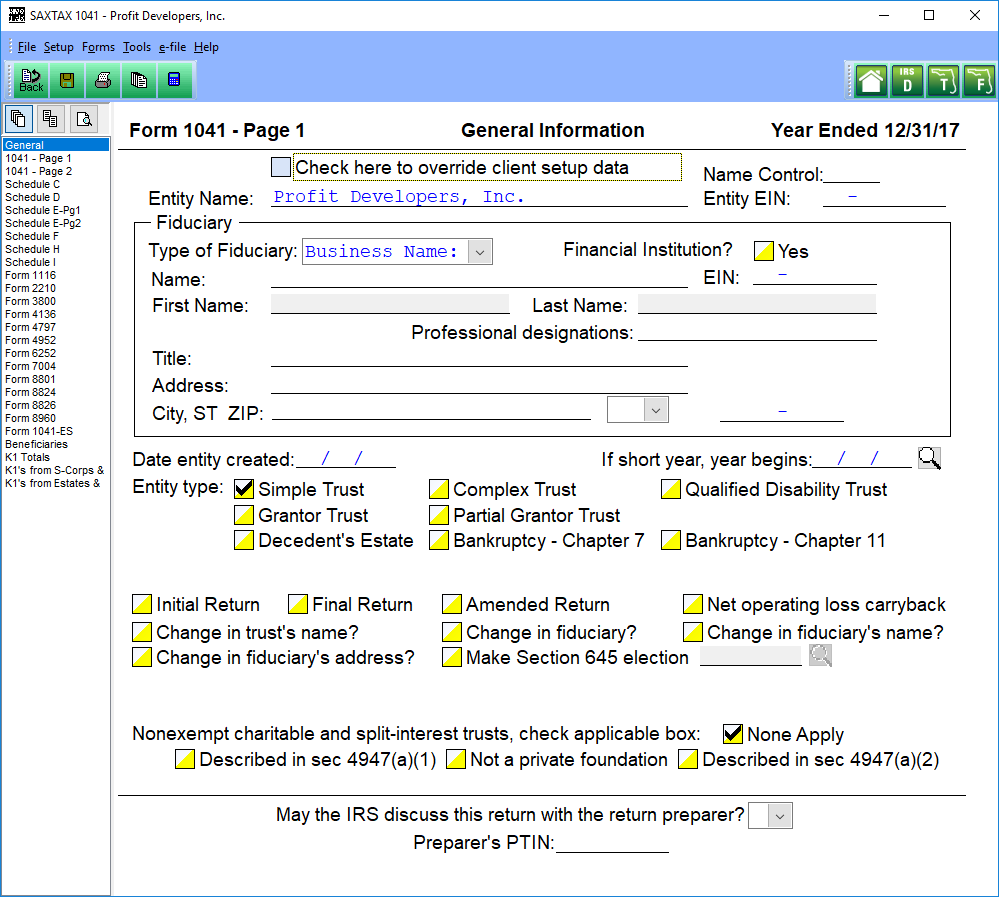Click the Name Control field
The image size is (1000, 897).
851,174
